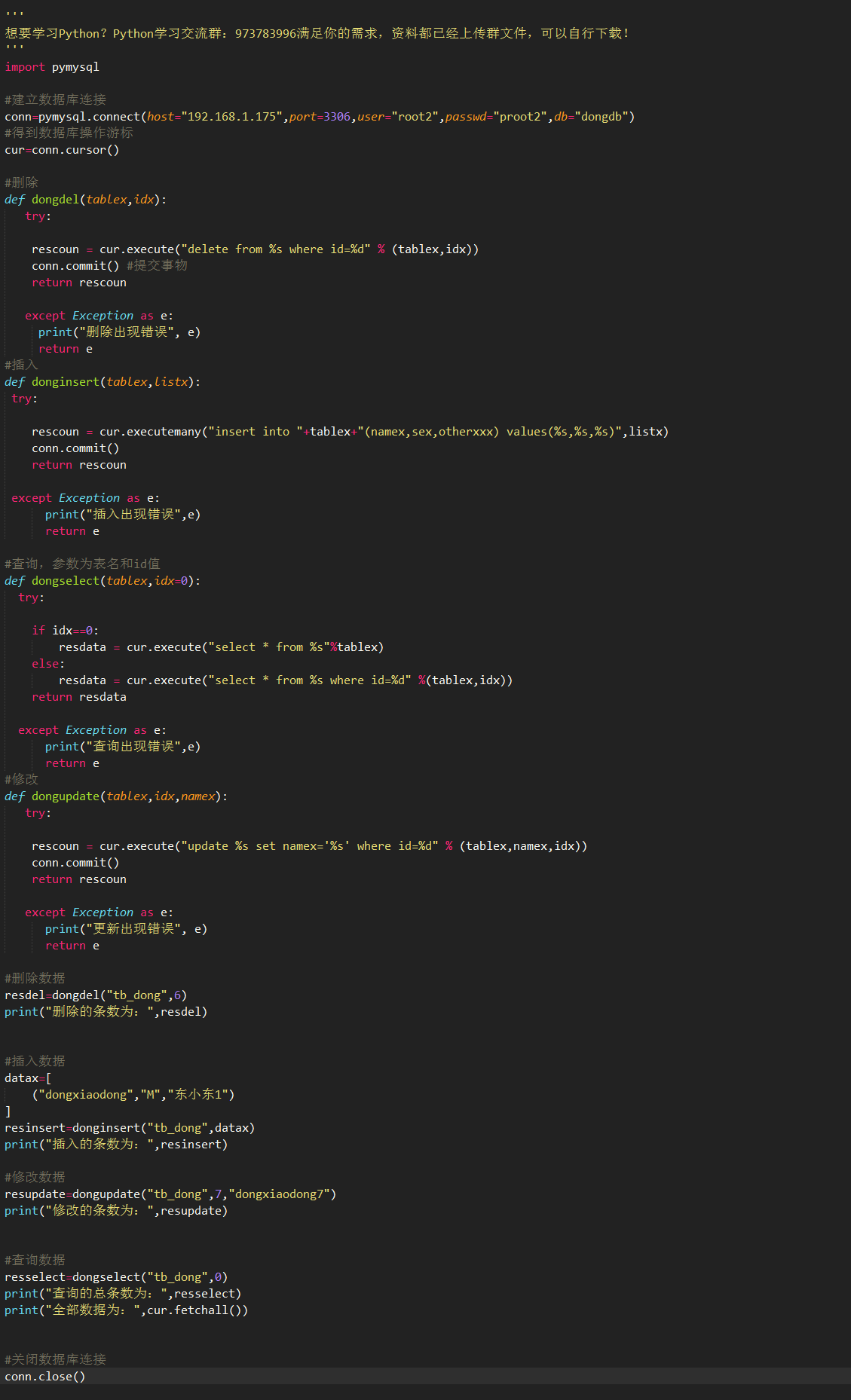Click 'resdel=dongdel("tb_dong",6)' line
Screen dimensions: 851x1400
coord(96,995)
